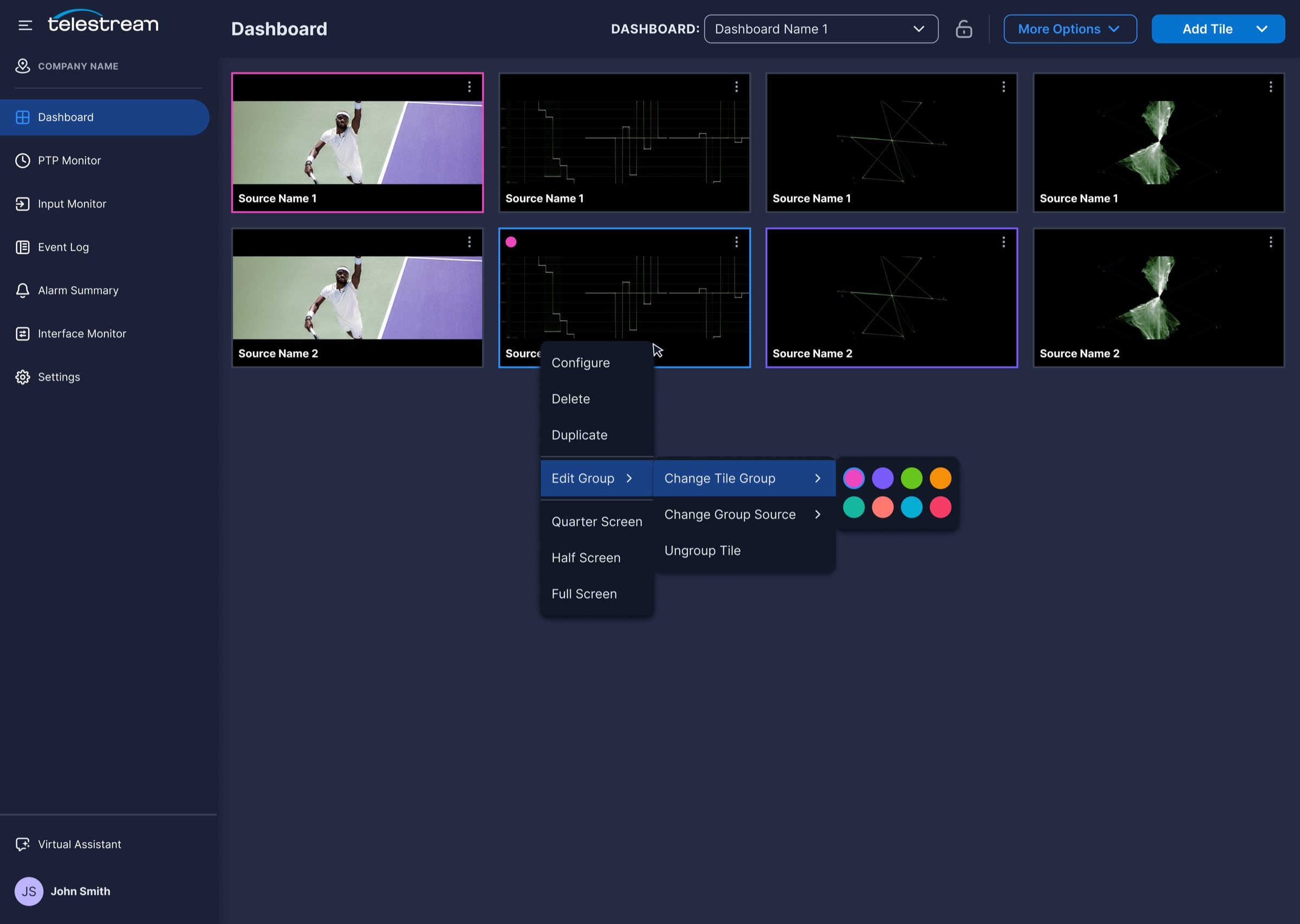Click the dashboard lock icon
The width and height of the screenshot is (1300, 924).
(x=964, y=29)
